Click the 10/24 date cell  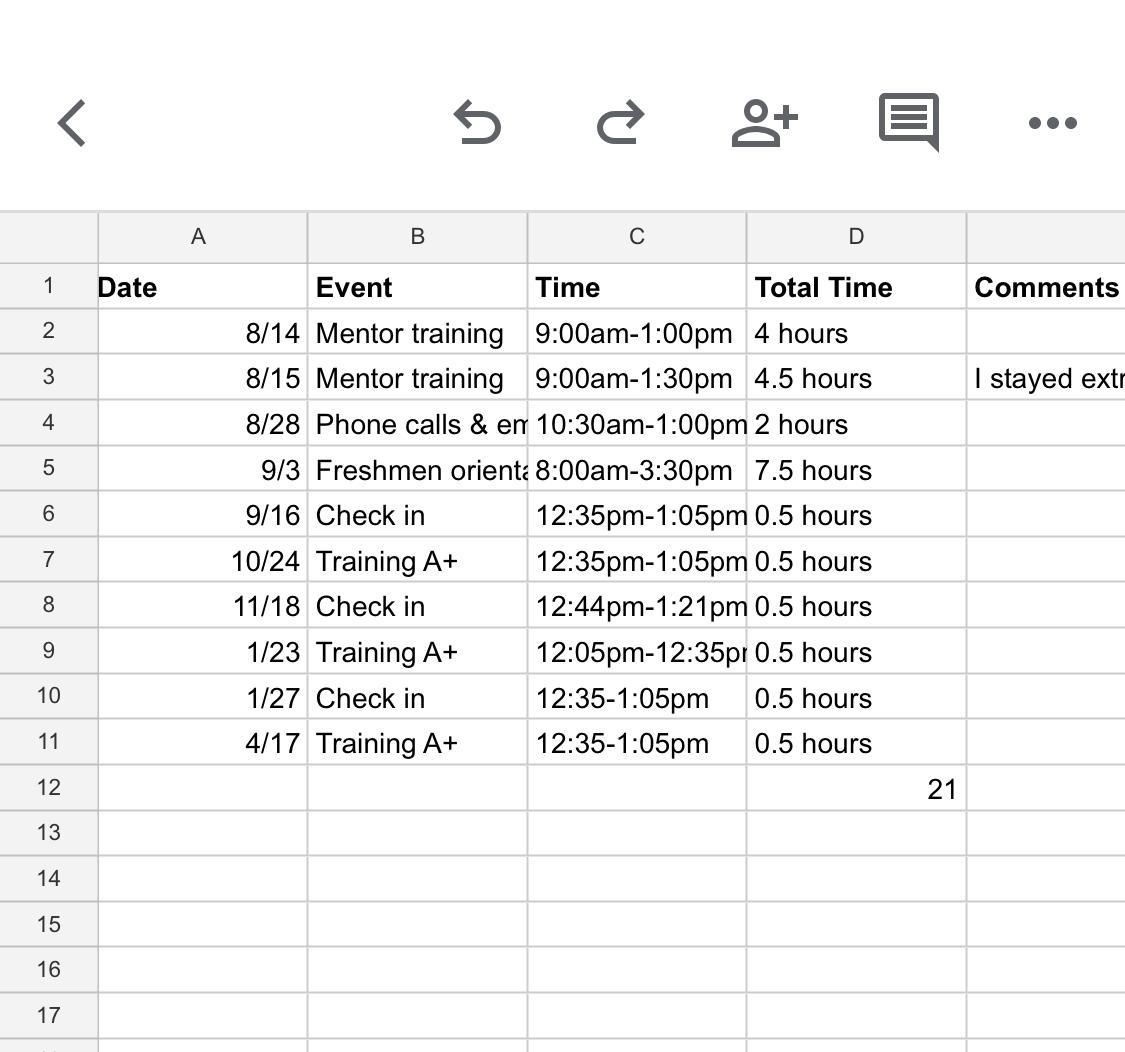tap(203, 562)
